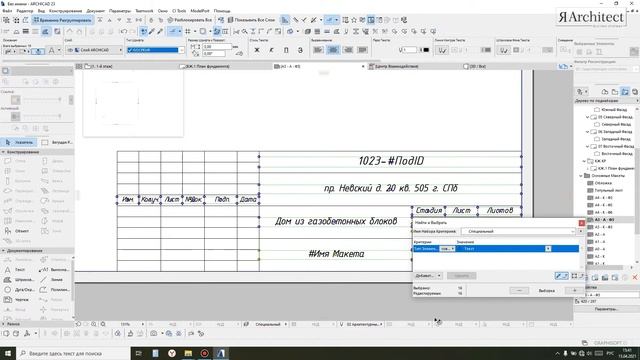Image resolution: width=640 pixels, height=360 pixels.
Task: Toggle strikethrough З text style
Action: [x=300, y=50]
